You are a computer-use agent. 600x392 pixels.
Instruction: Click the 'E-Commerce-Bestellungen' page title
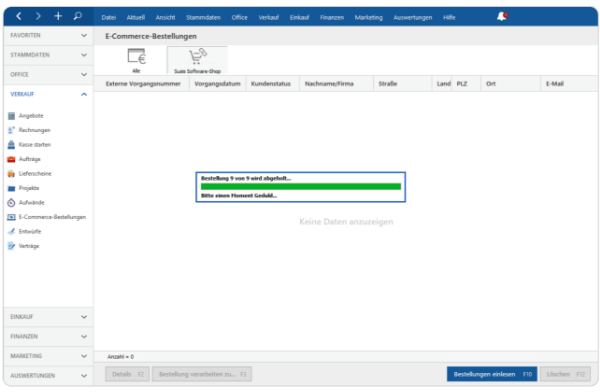151,36
